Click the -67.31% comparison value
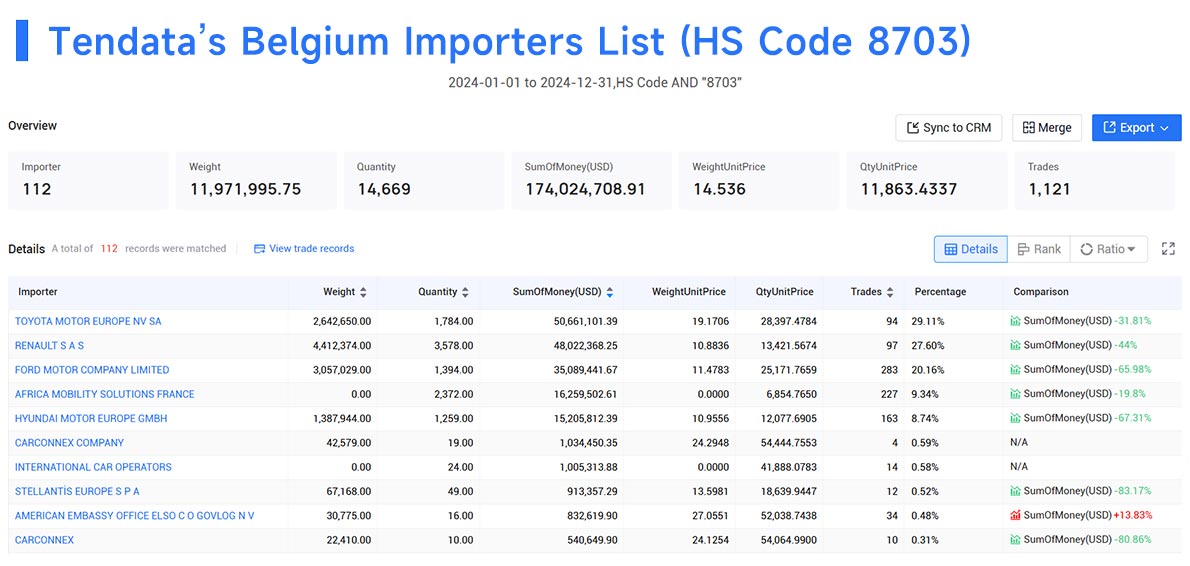The width and height of the screenshot is (1190, 566). coord(1132,418)
